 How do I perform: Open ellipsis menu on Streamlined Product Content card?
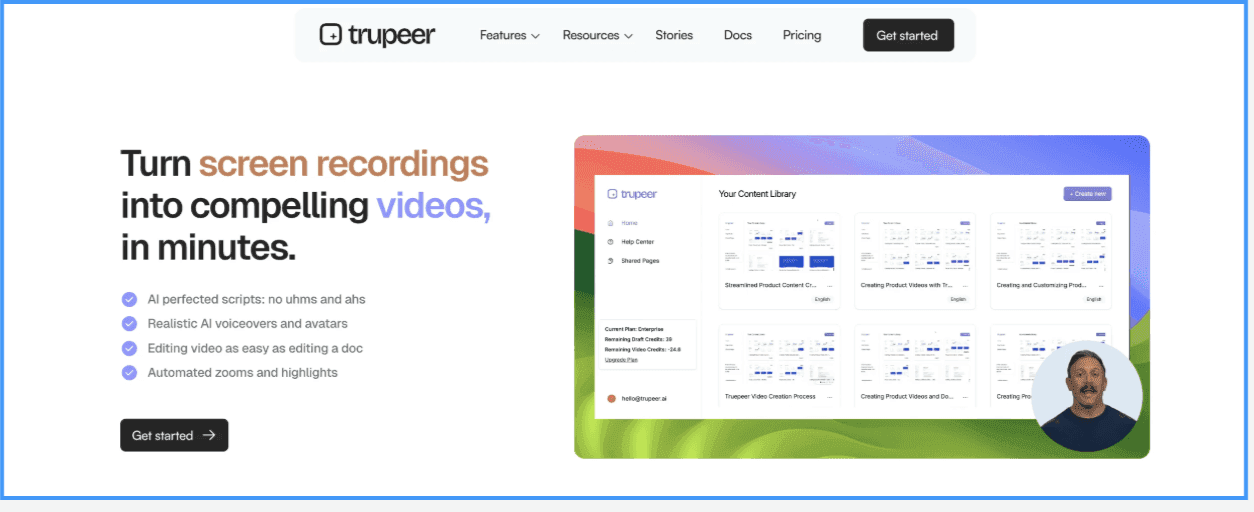[831, 285]
